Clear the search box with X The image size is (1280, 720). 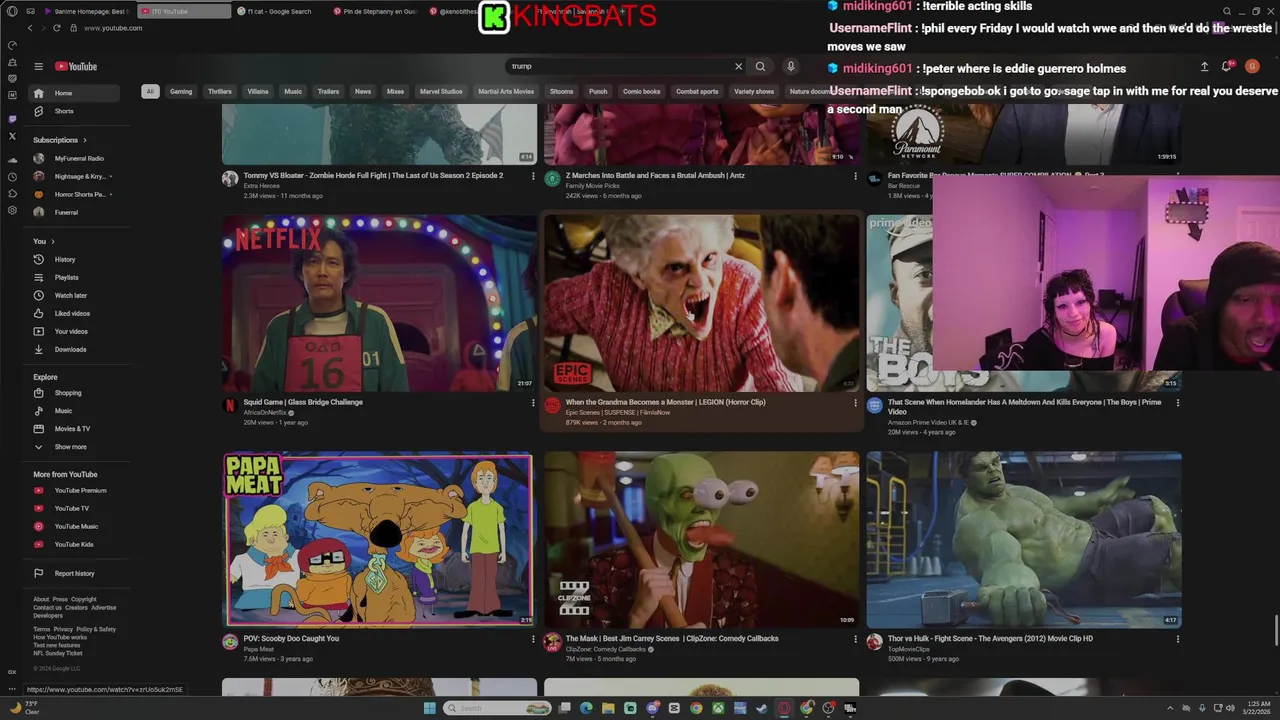[738, 66]
